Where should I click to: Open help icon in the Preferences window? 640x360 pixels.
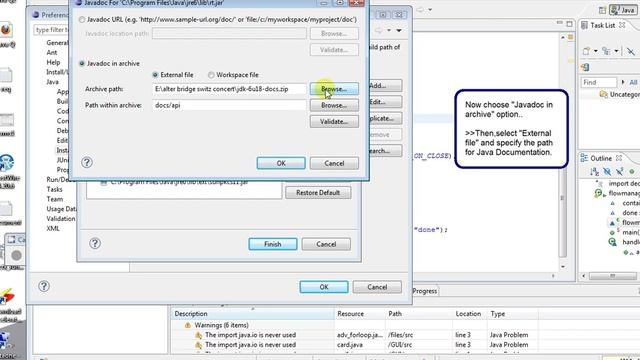pyautogui.click(x=44, y=286)
